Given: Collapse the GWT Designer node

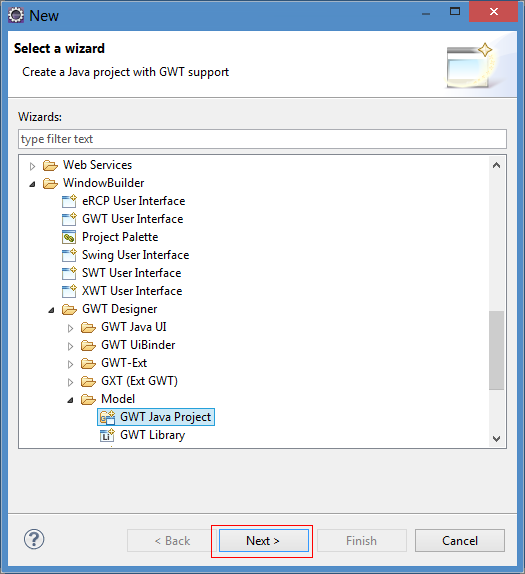Looking at the screenshot, I should coord(51,310).
